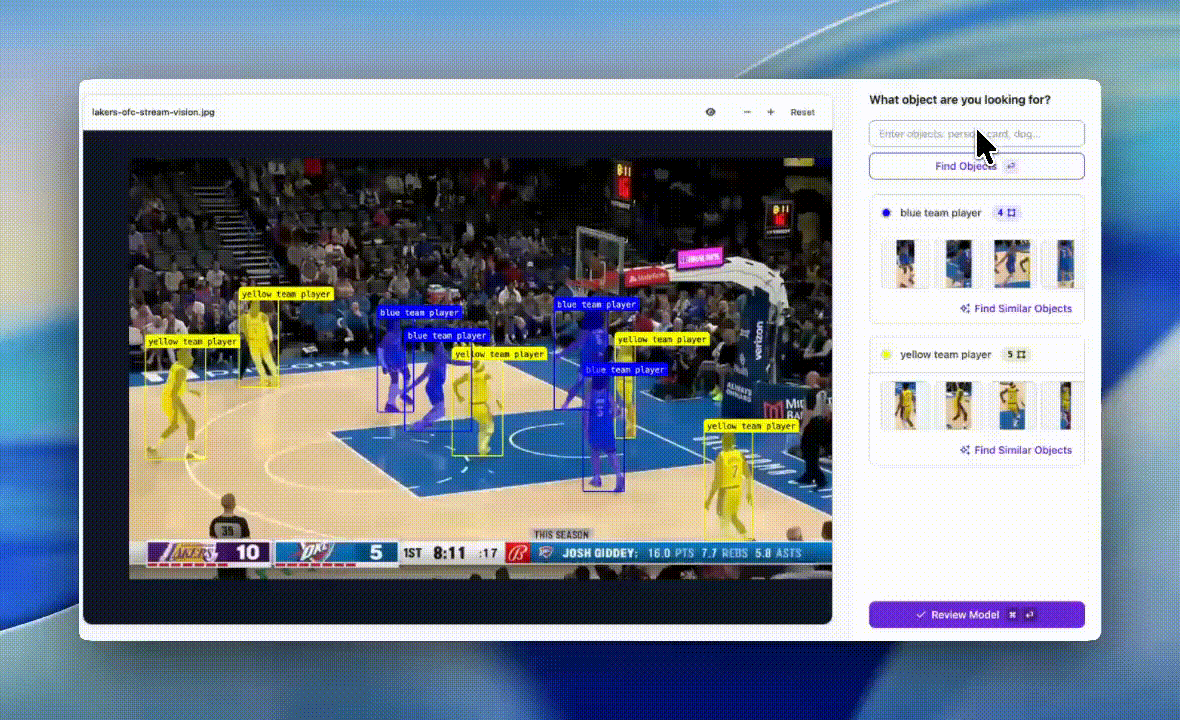Screen dimensions: 1180x720
Task: Reset the image view with the Reset control
Action: point(802,112)
